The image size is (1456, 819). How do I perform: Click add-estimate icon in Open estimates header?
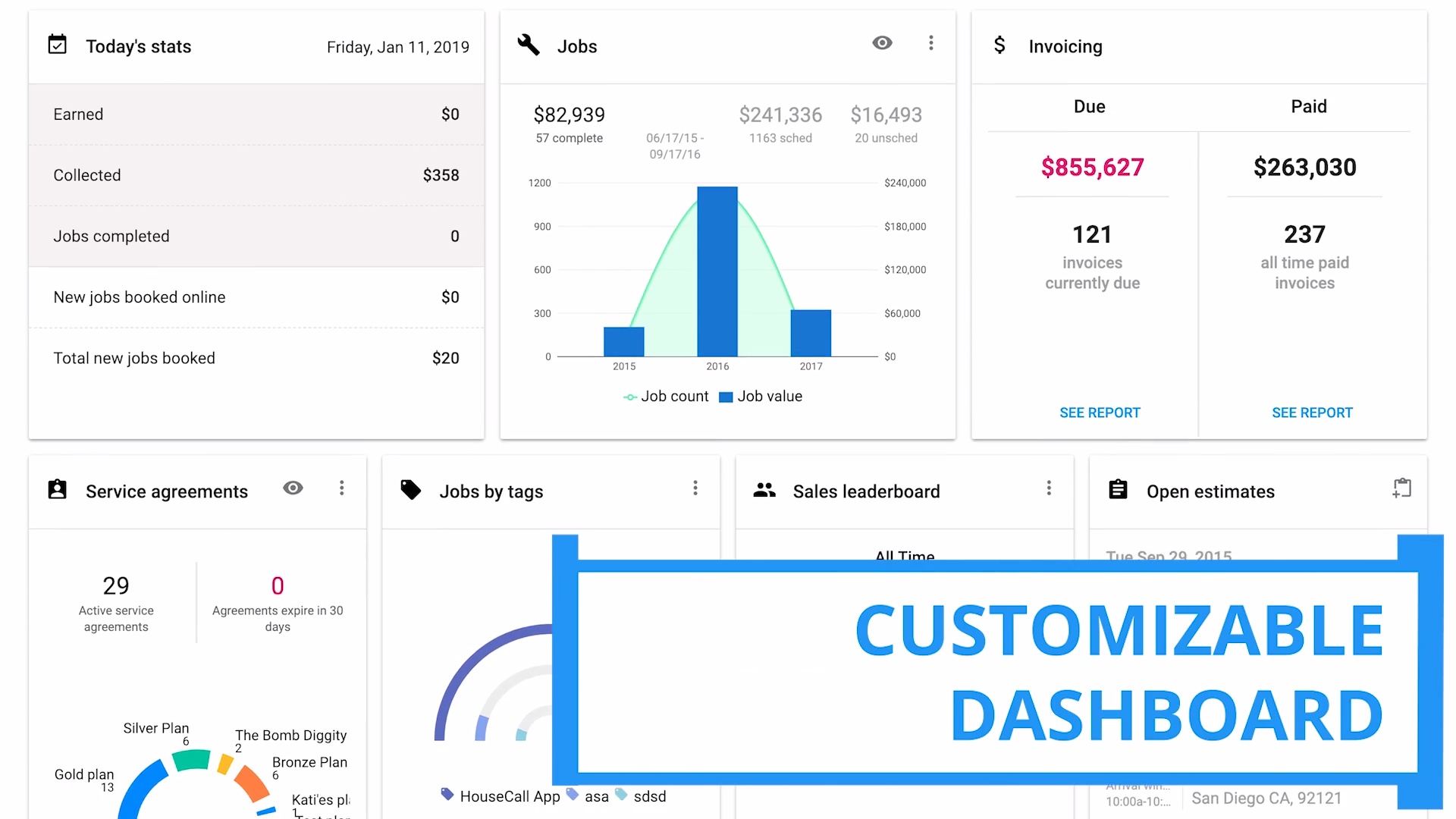point(1402,488)
